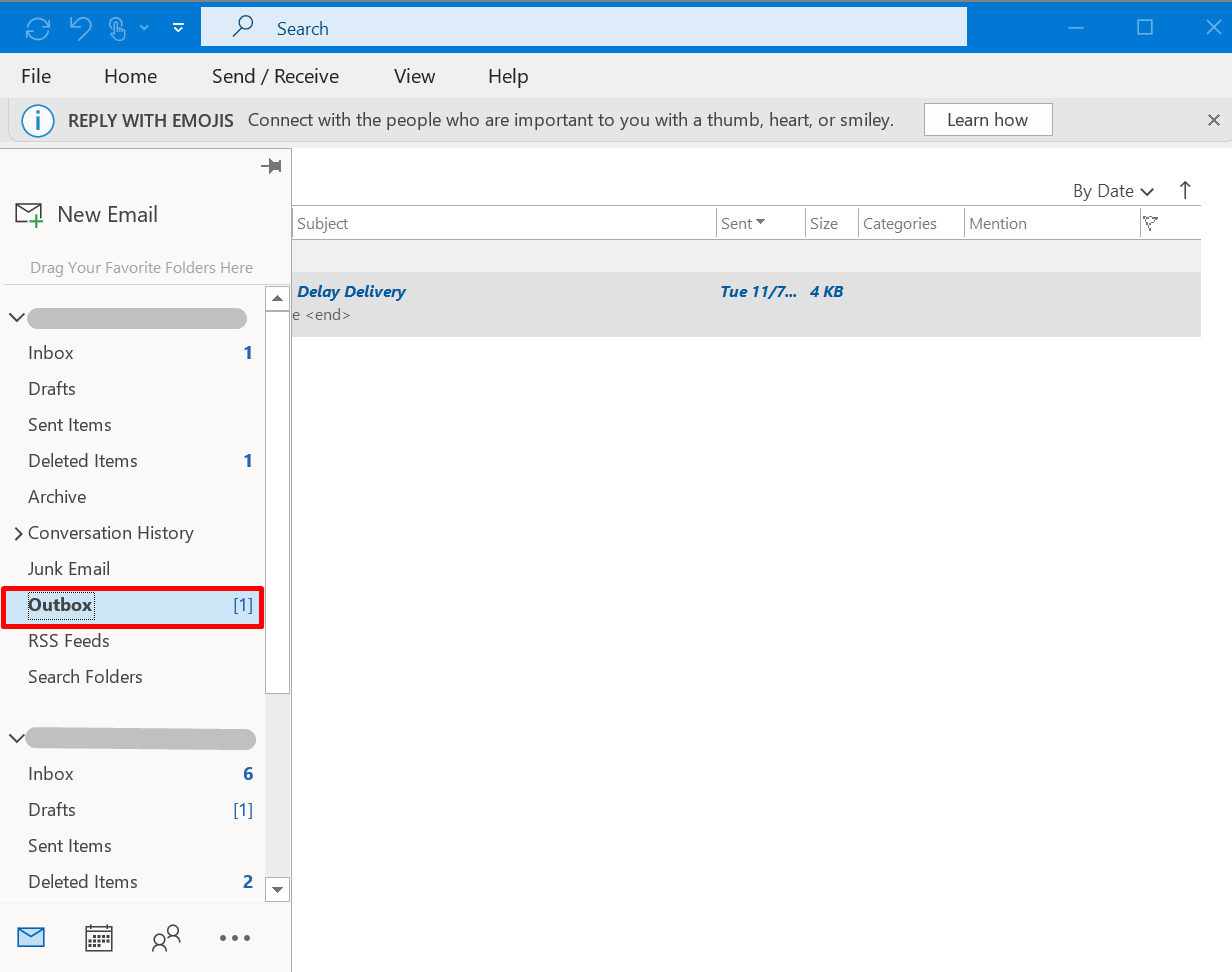
Task: Click the Learn how button
Action: [x=988, y=119]
